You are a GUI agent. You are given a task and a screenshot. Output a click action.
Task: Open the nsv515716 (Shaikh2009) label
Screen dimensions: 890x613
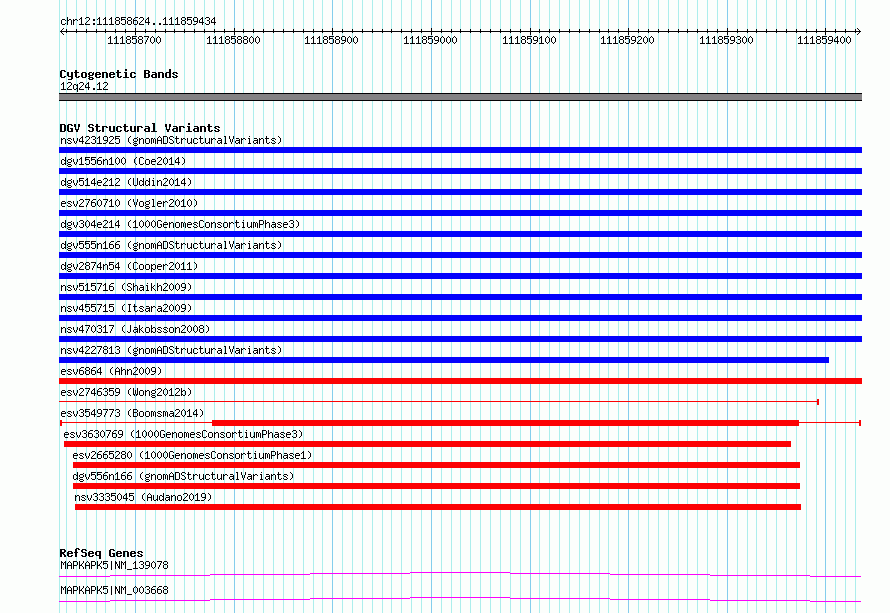126,287
